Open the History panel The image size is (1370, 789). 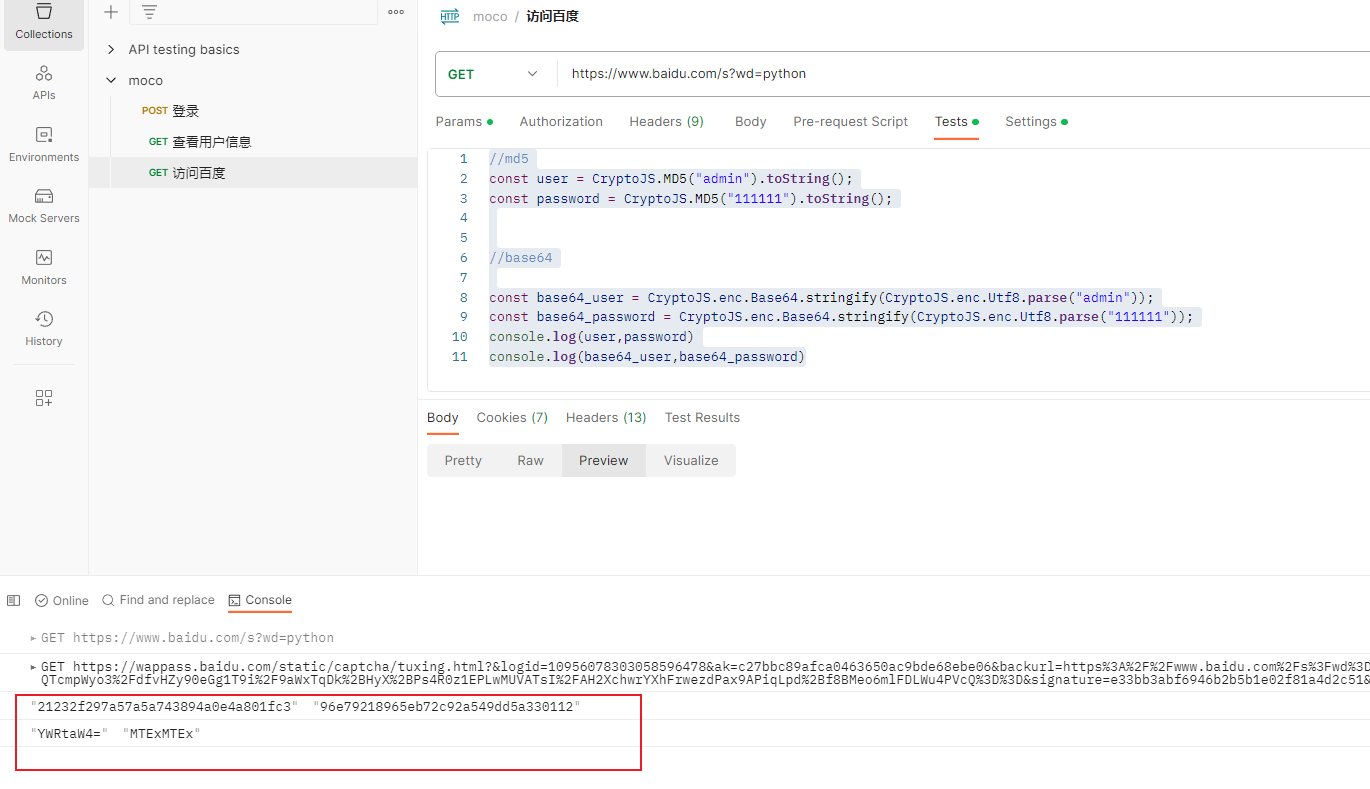(43, 329)
